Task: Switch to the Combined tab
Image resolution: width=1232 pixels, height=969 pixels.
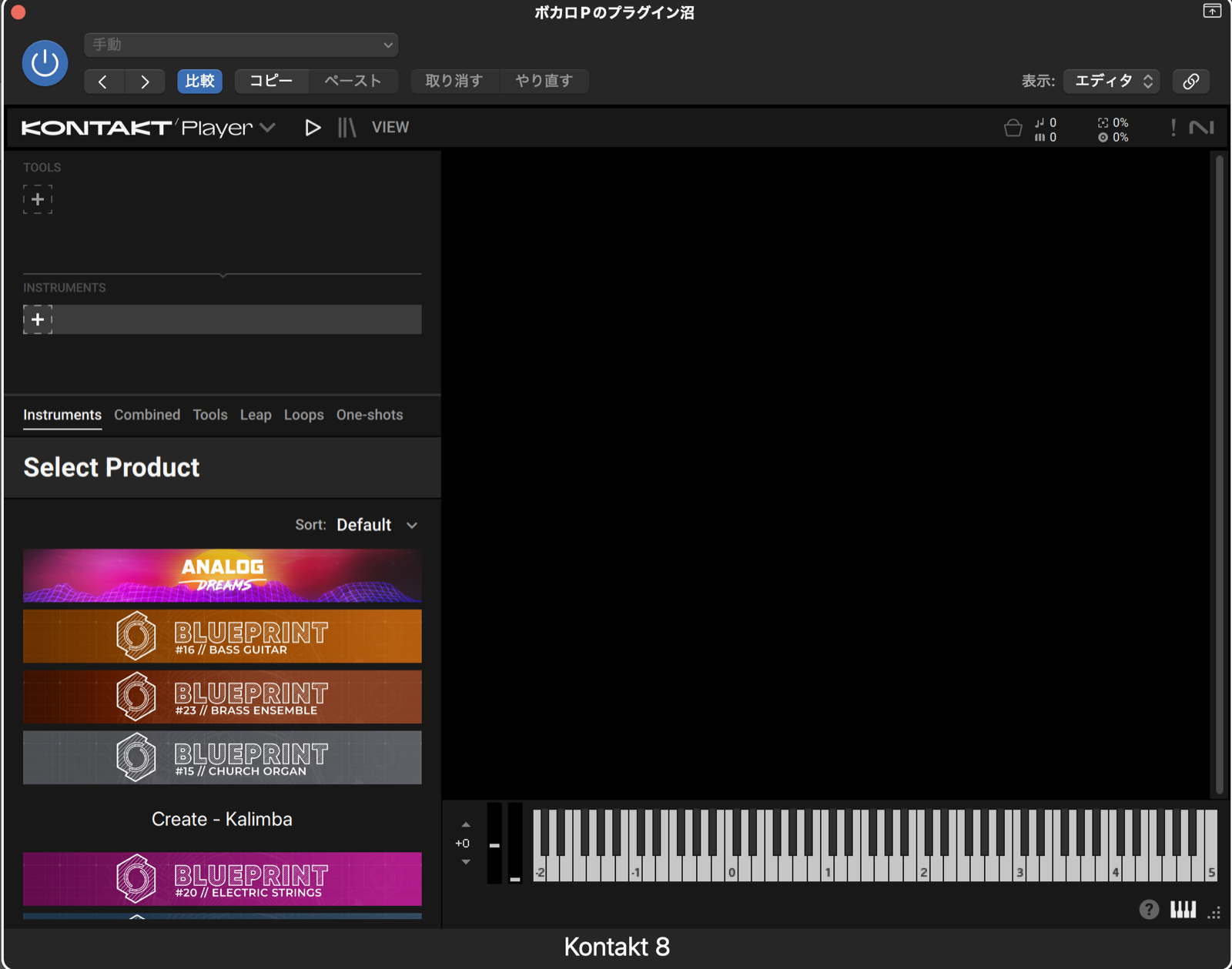Action: 147,415
